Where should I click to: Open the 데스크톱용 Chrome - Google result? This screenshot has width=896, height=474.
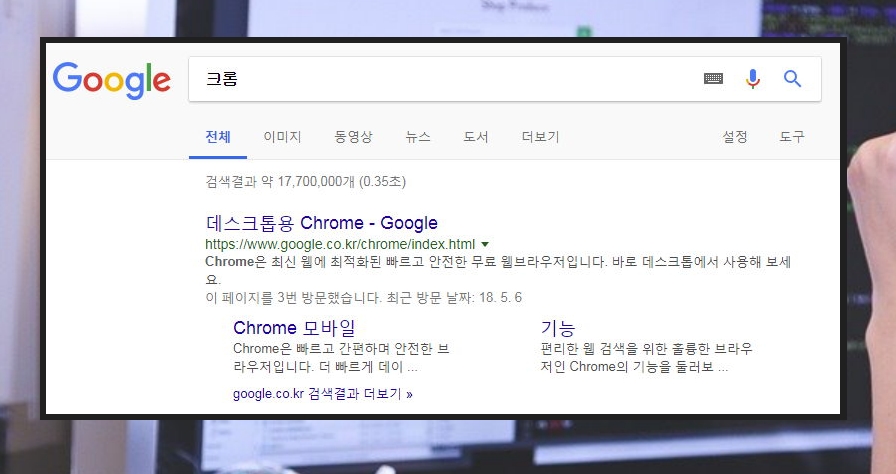click(322, 223)
